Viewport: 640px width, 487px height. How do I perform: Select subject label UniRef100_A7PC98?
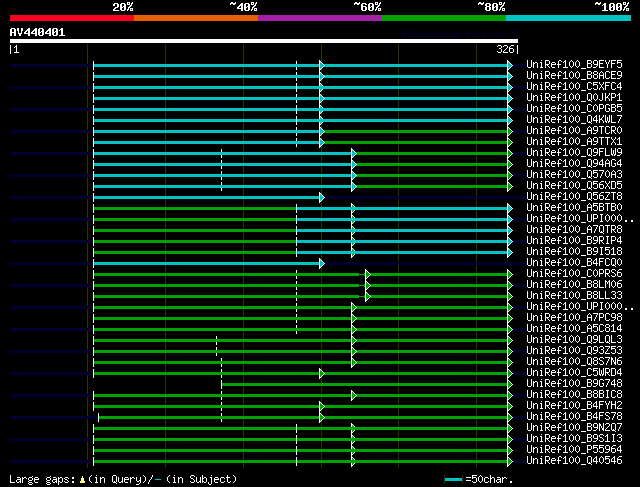coord(574,318)
